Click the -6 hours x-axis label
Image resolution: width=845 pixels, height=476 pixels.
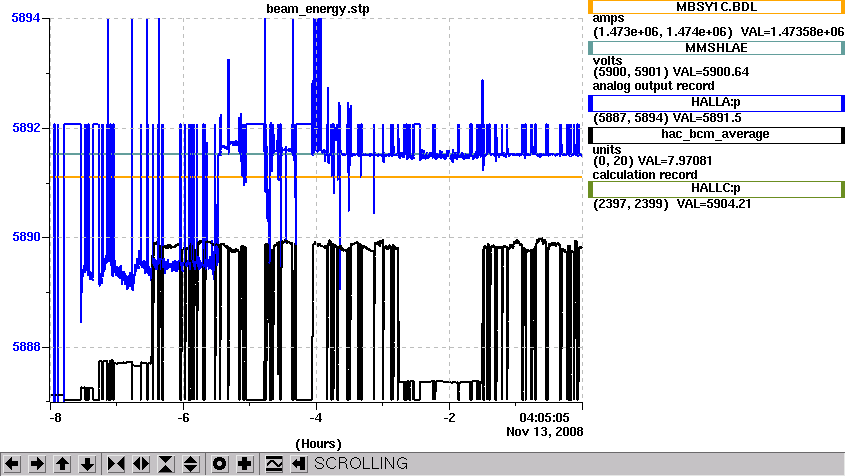[183, 418]
